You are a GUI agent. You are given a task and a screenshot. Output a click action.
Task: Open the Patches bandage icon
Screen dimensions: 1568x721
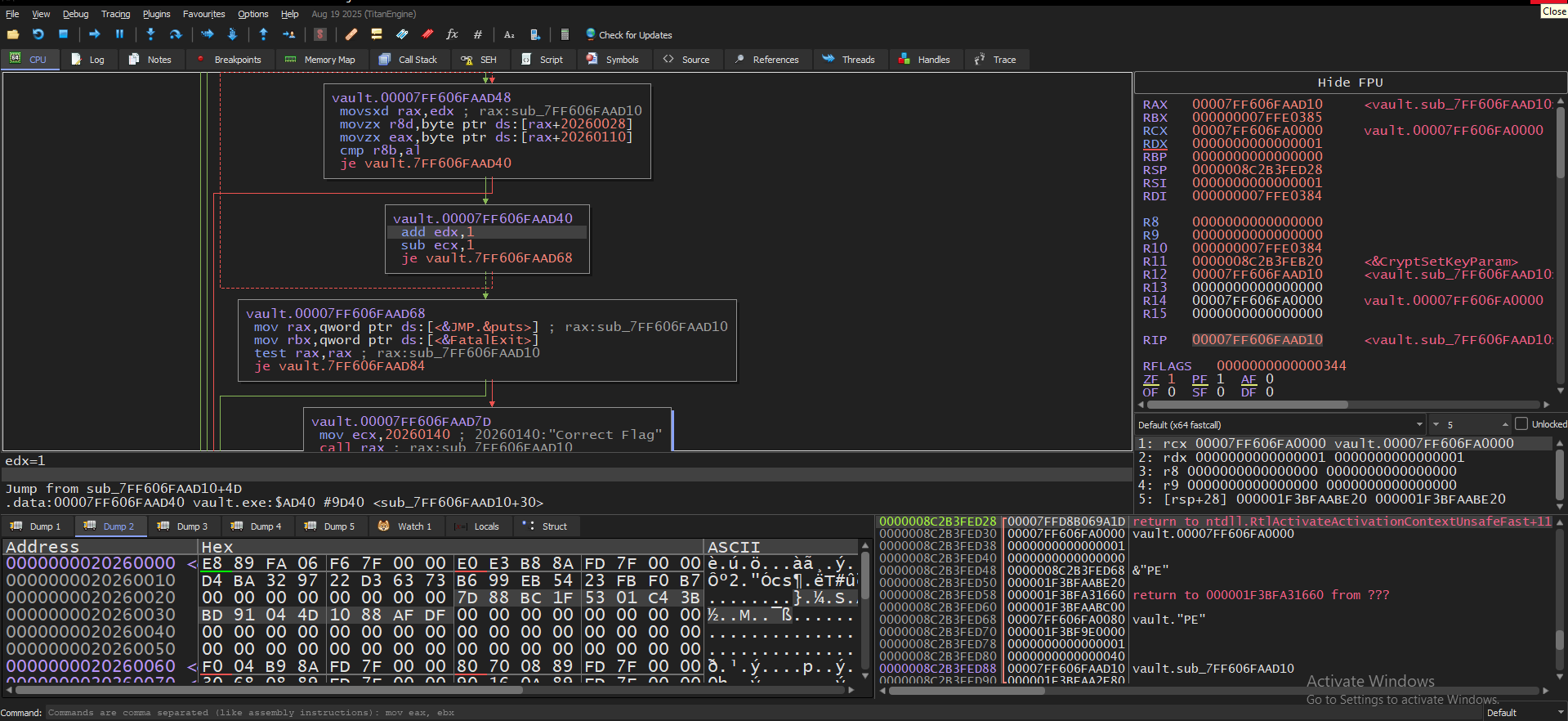coord(351,34)
